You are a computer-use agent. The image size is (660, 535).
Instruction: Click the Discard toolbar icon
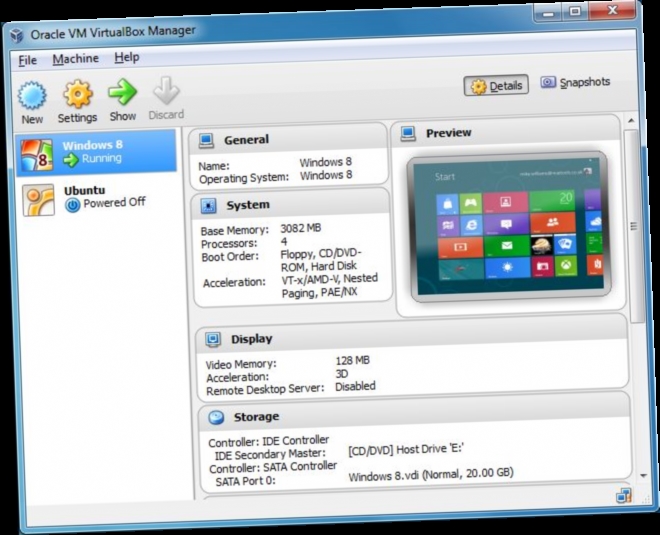click(166, 90)
